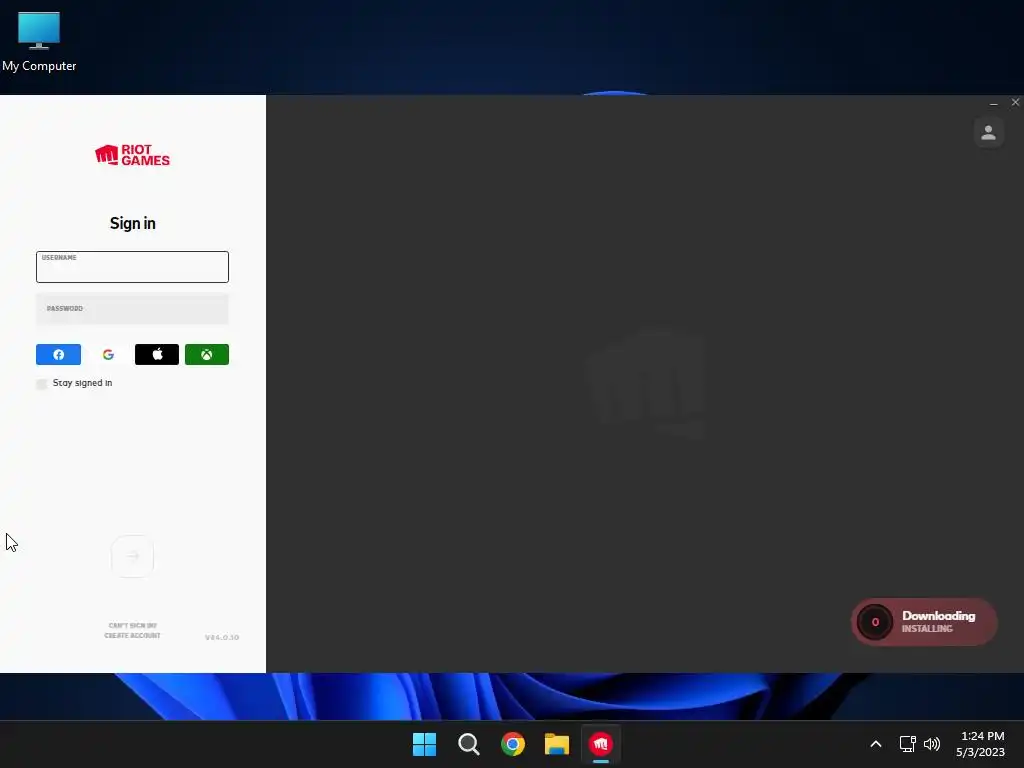Click the Username input field
This screenshot has height=768, width=1024.
pos(133,267)
